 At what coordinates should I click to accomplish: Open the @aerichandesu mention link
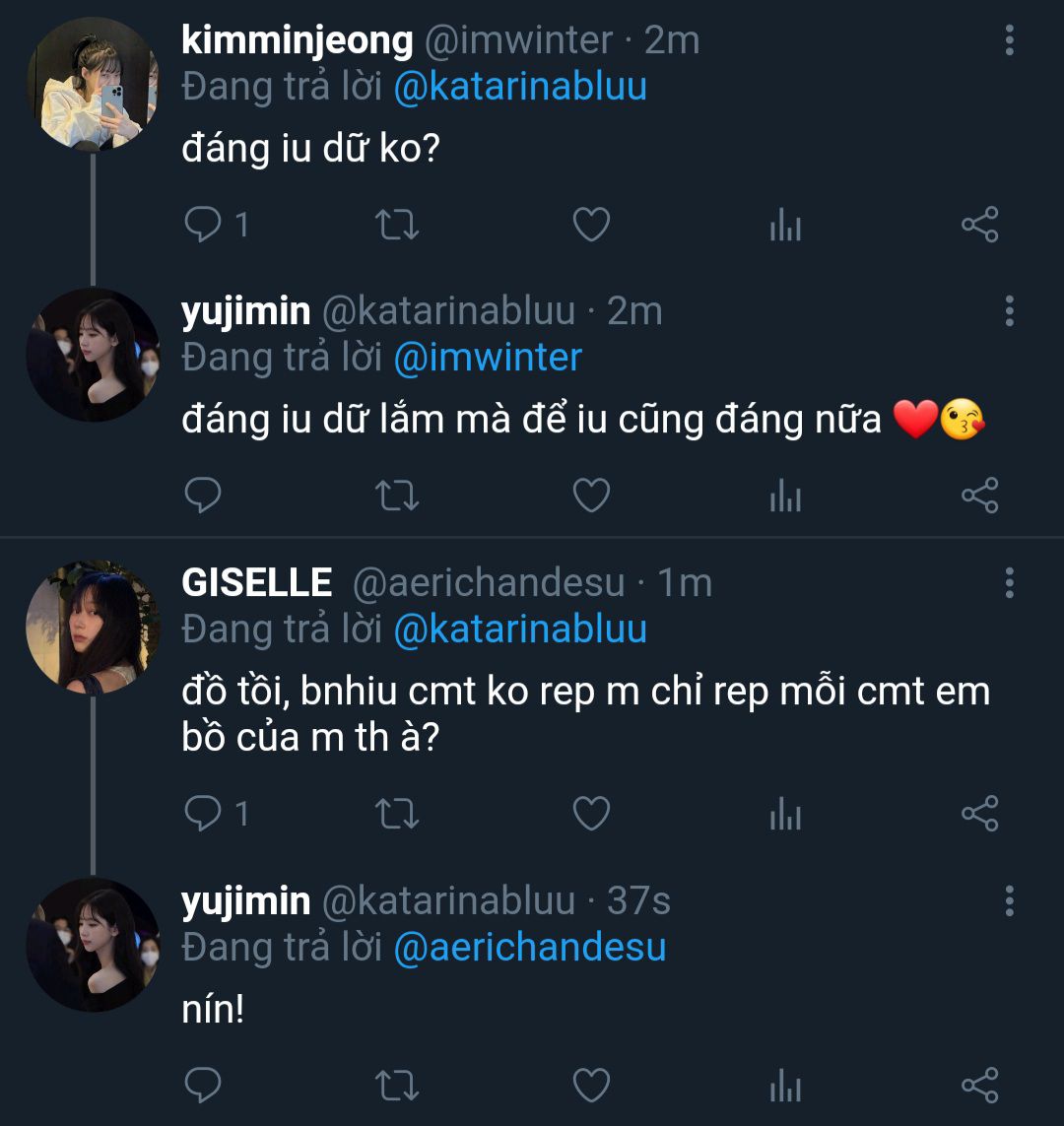click(529, 947)
